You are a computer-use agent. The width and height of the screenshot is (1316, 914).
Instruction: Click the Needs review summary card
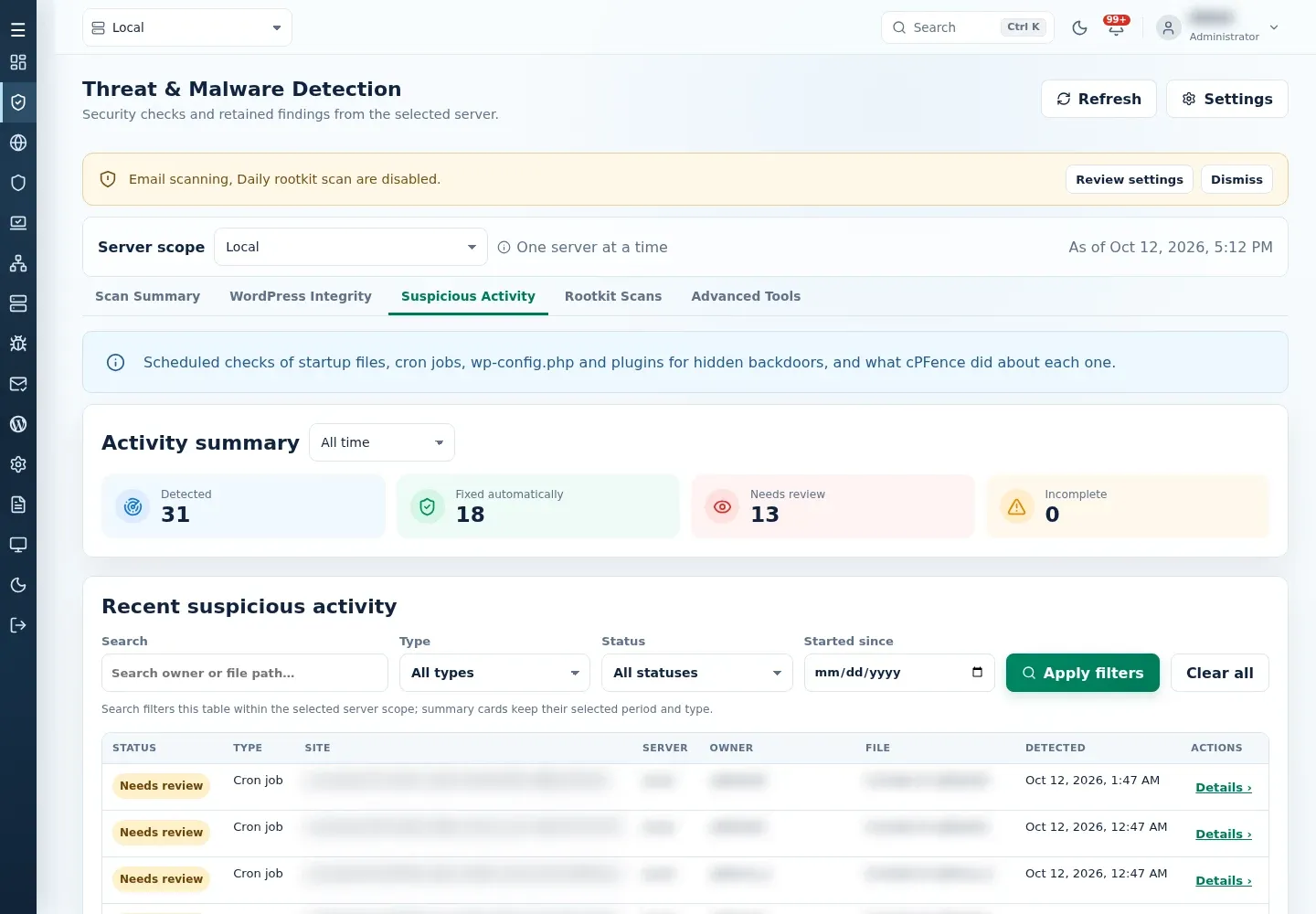click(x=833, y=505)
